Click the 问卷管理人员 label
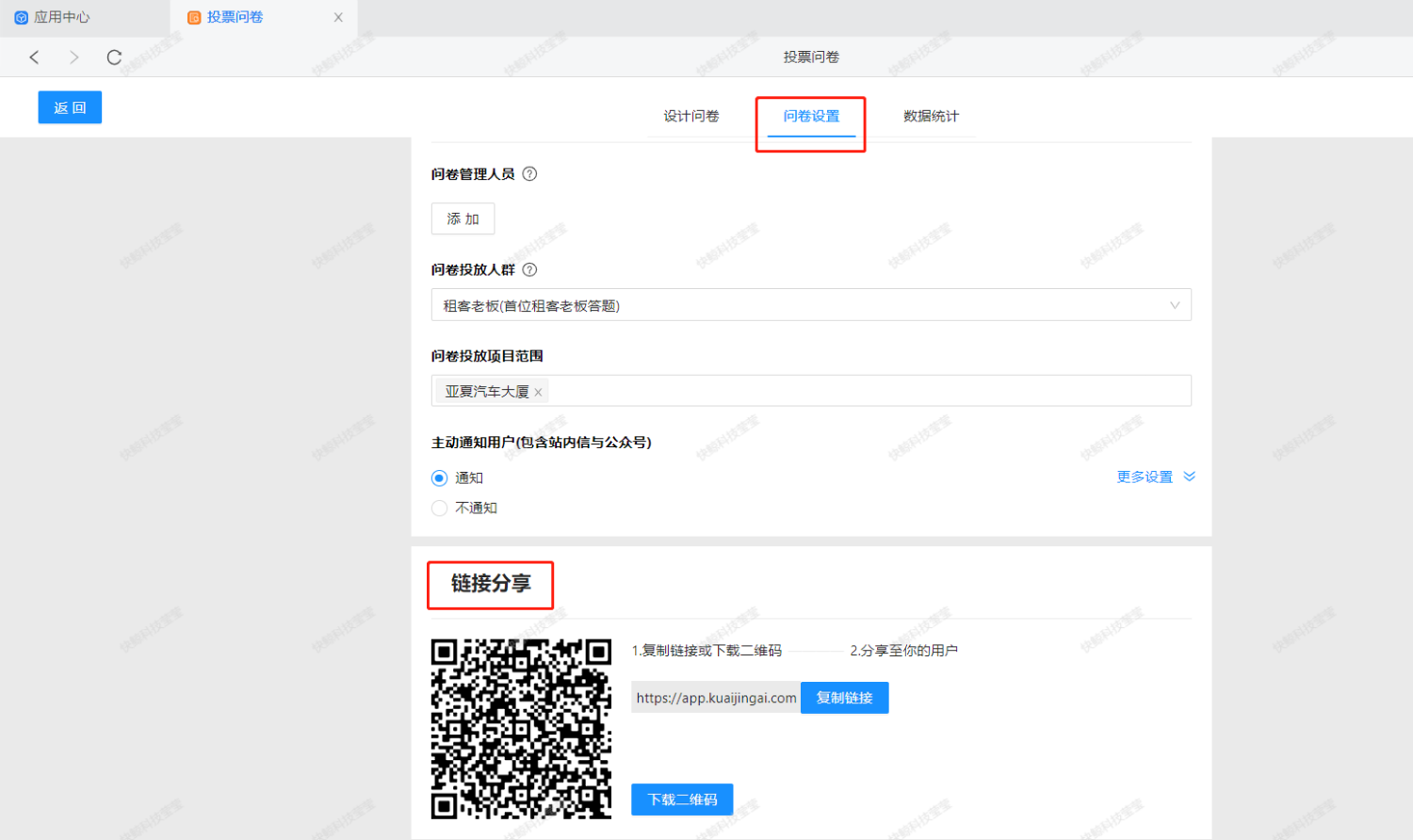Viewport: 1413px width, 840px height. point(473,174)
